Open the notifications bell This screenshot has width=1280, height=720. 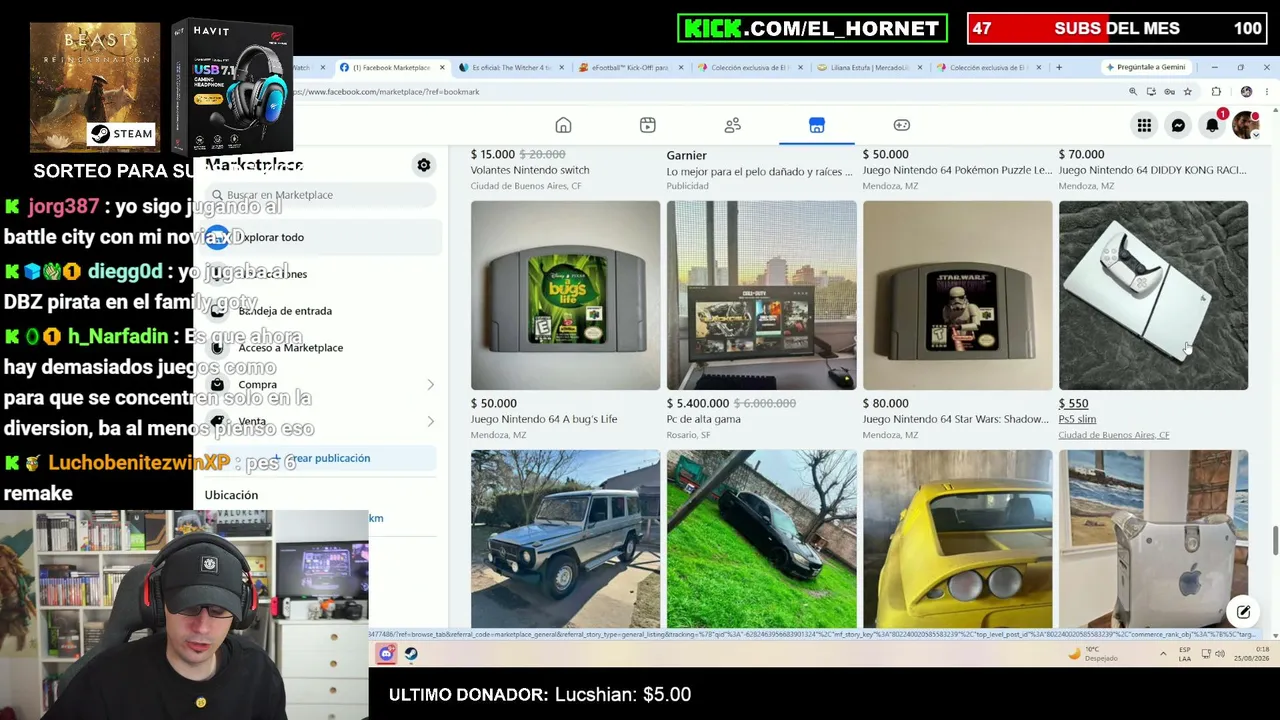click(1212, 125)
